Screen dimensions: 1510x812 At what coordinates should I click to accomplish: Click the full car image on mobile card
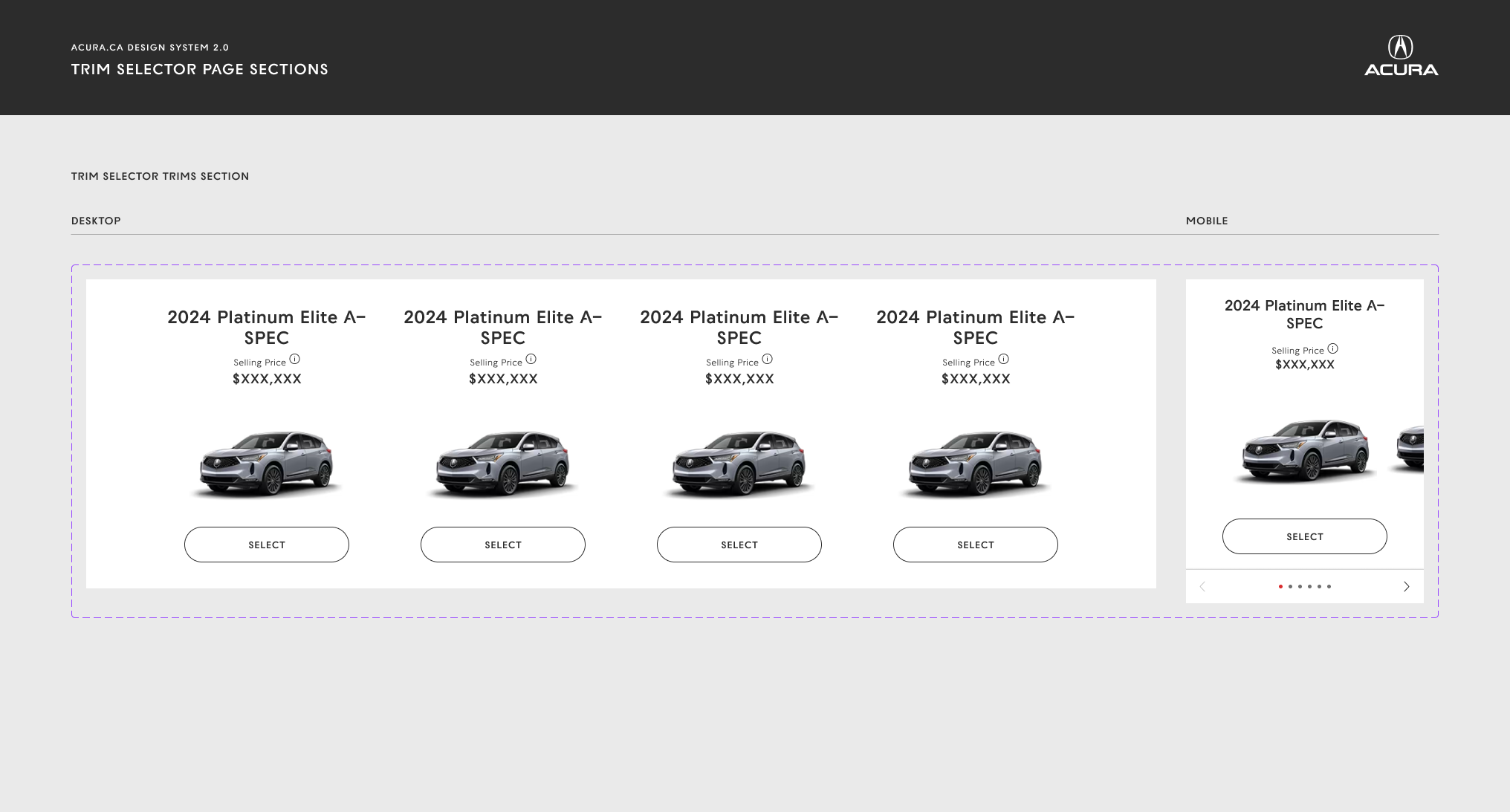coord(1305,451)
